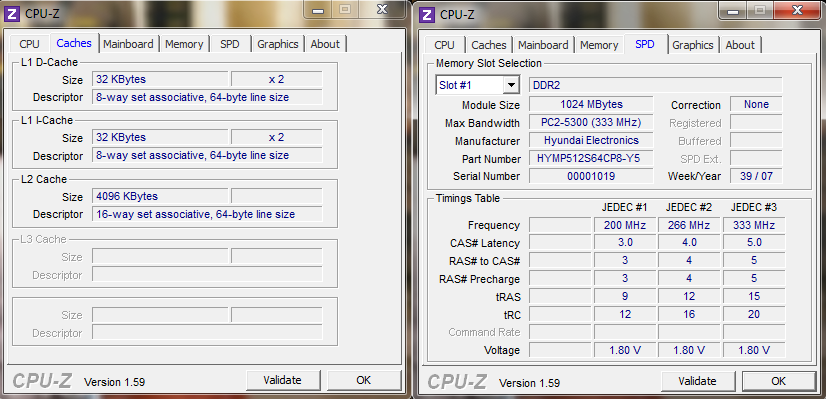Show the About tab in the right window

pos(740,45)
